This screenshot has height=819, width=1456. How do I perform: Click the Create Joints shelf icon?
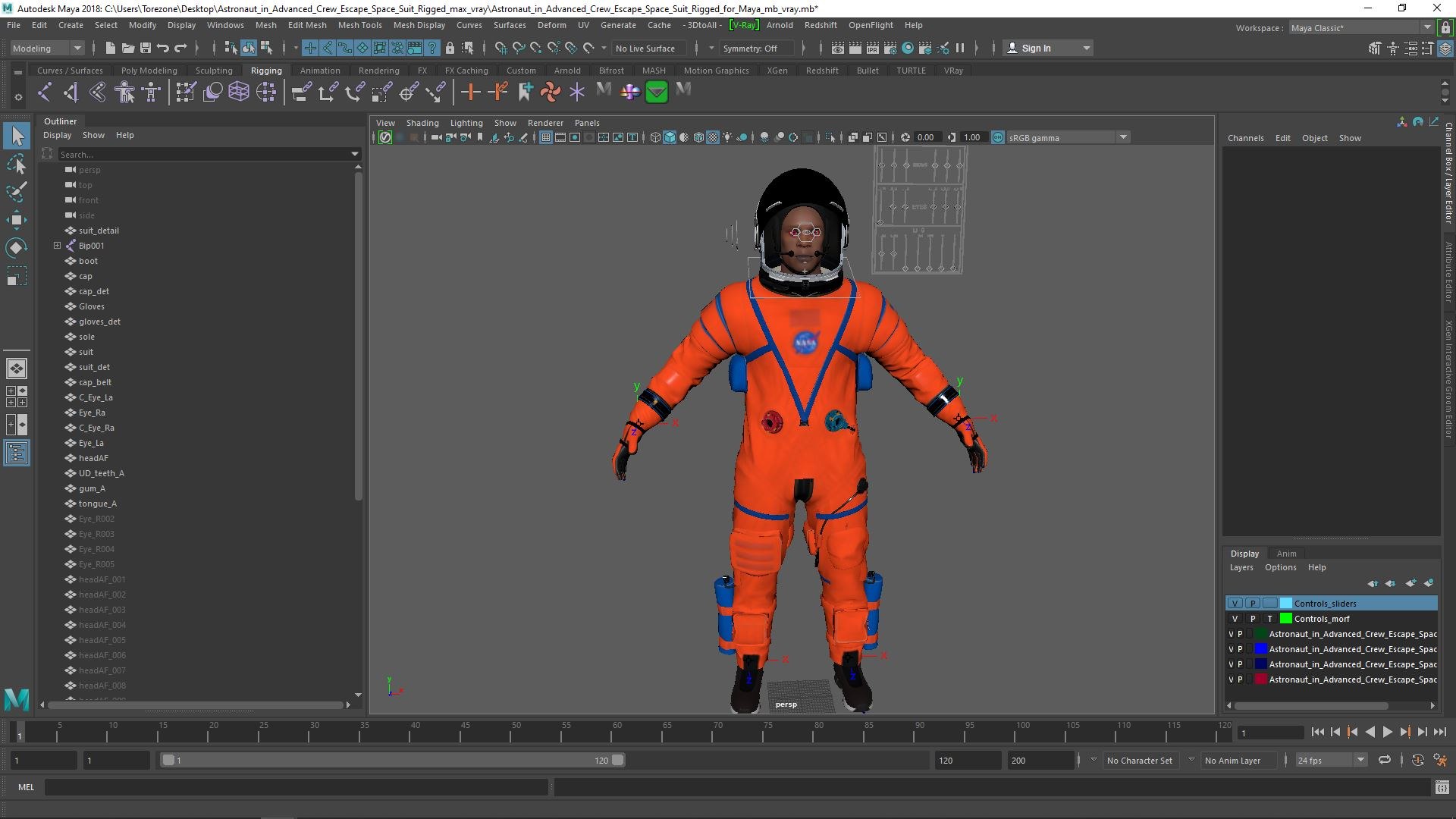45,92
